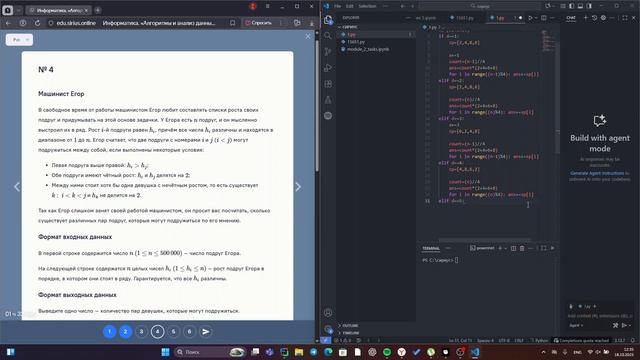Viewport: 640px width, 360px height.
Task: Go to previous task with left arrow
Action: [17, 187]
